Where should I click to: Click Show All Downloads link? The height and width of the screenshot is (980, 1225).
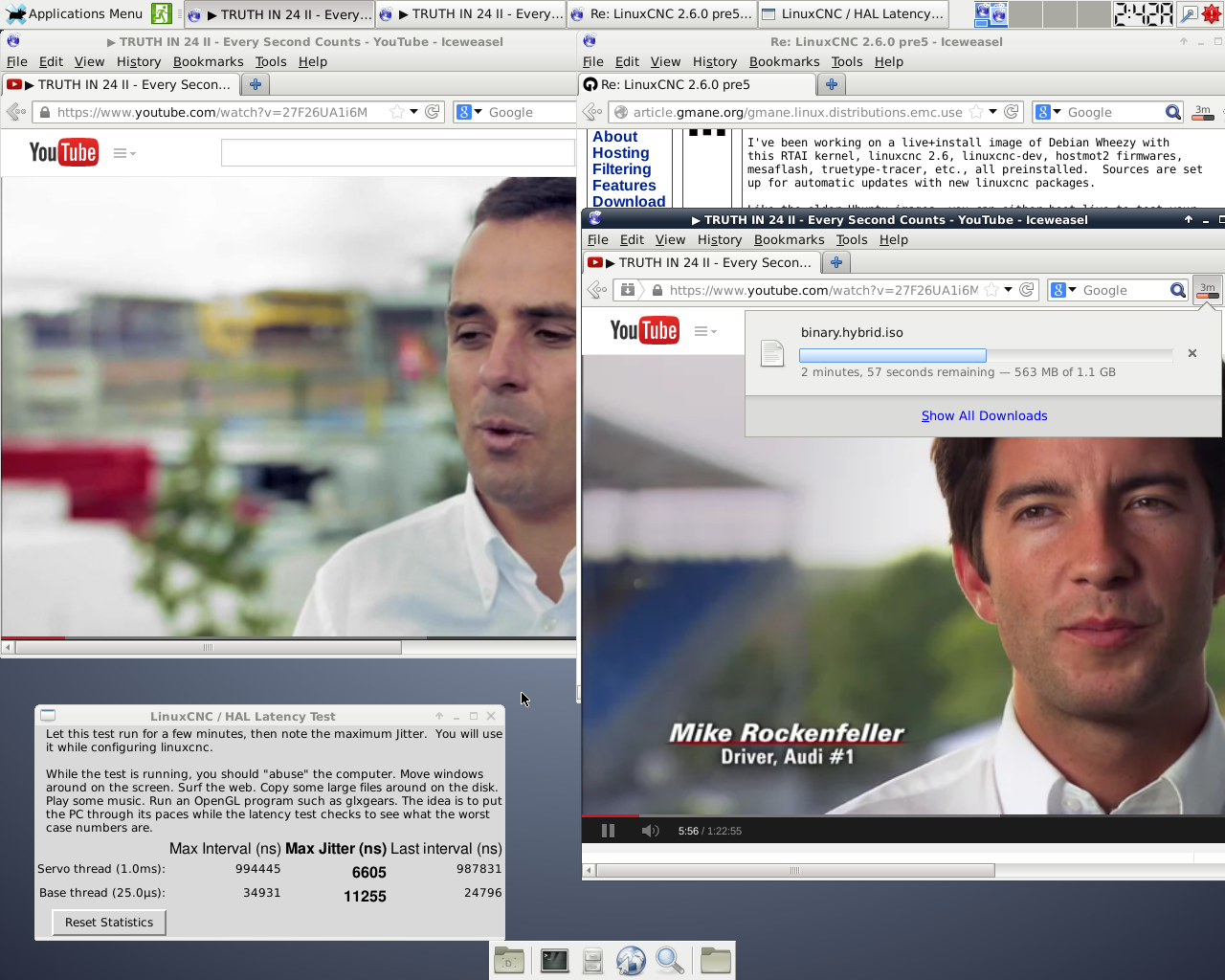(x=984, y=415)
